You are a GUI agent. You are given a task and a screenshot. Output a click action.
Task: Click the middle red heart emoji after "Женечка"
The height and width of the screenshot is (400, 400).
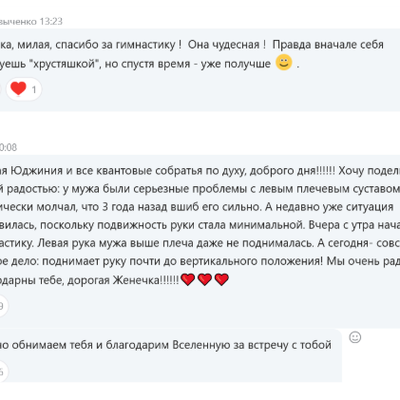pyautogui.click(x=205, y=279)
